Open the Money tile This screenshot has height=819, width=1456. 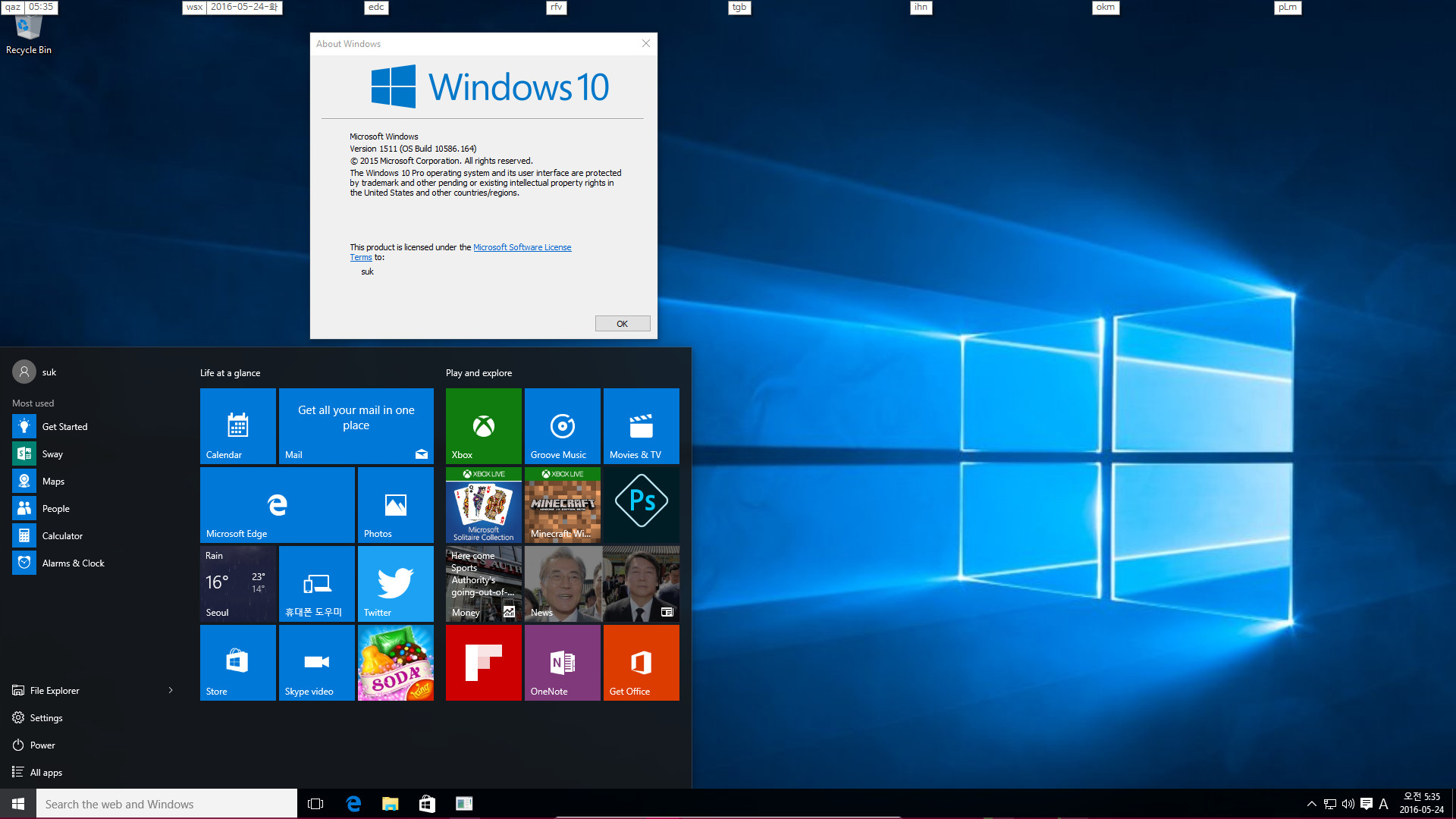(x=484, y=584)
